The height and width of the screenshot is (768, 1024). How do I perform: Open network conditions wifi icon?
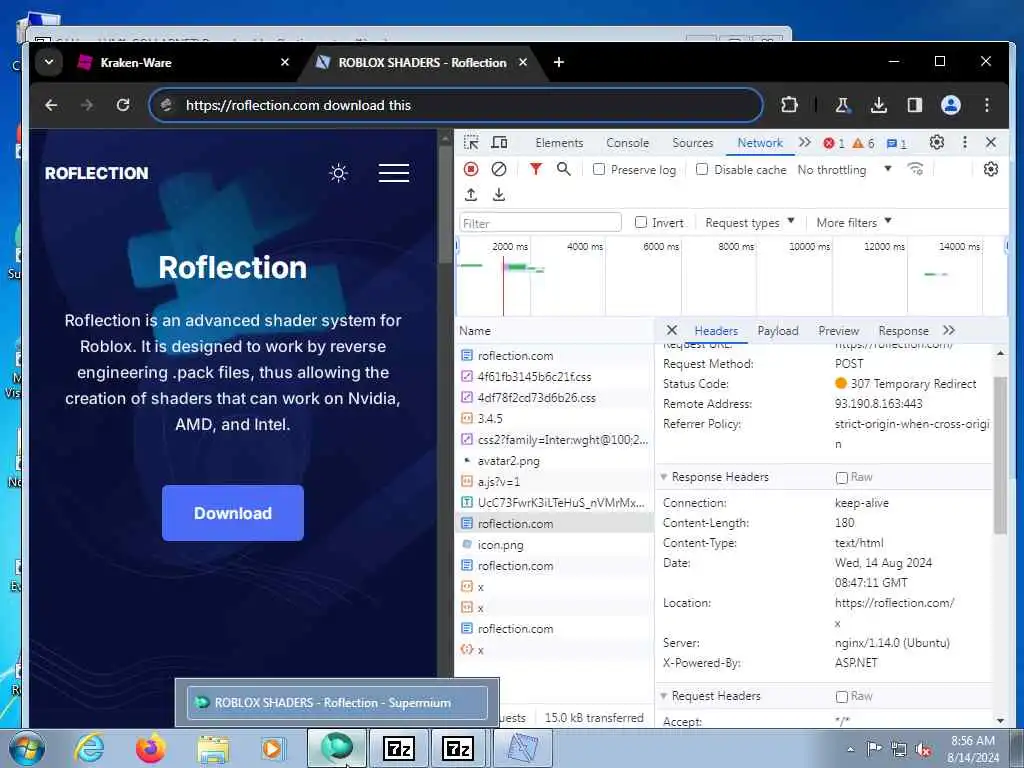[916, 169]
